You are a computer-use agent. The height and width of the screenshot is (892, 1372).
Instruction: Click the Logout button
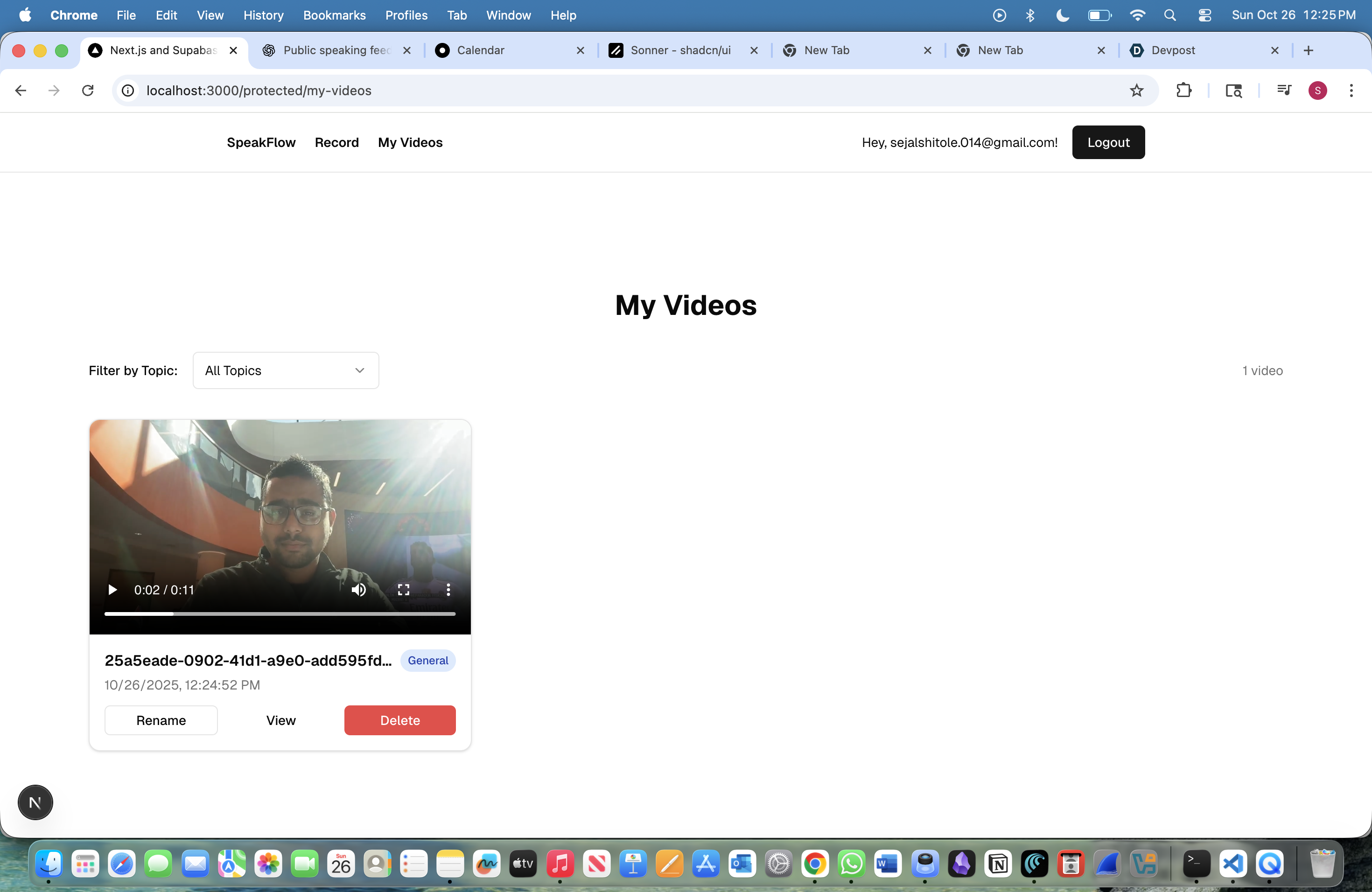pyautogui.click(x=1108, y=142)
